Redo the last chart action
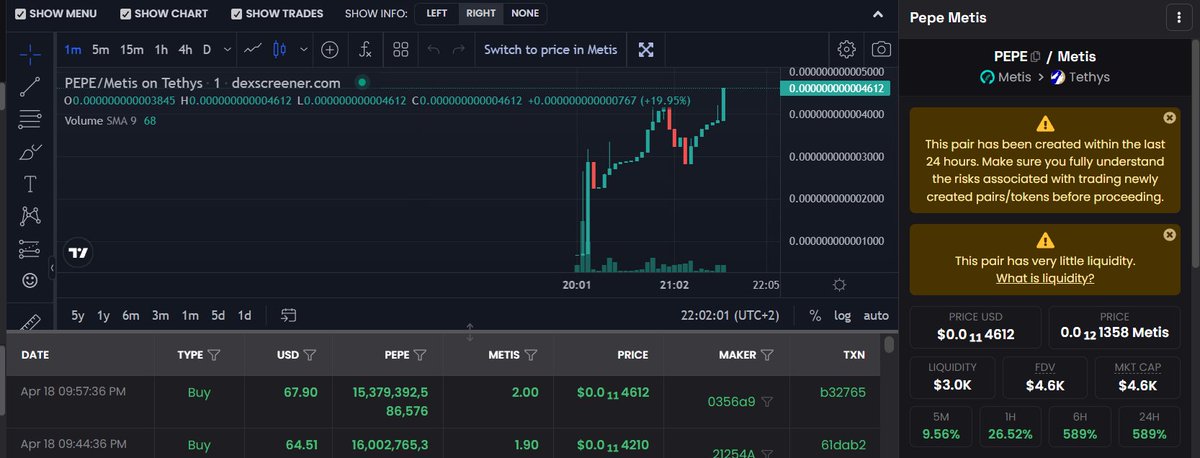The width and height of the screenshot is (1200, 458). coord(459,49)
